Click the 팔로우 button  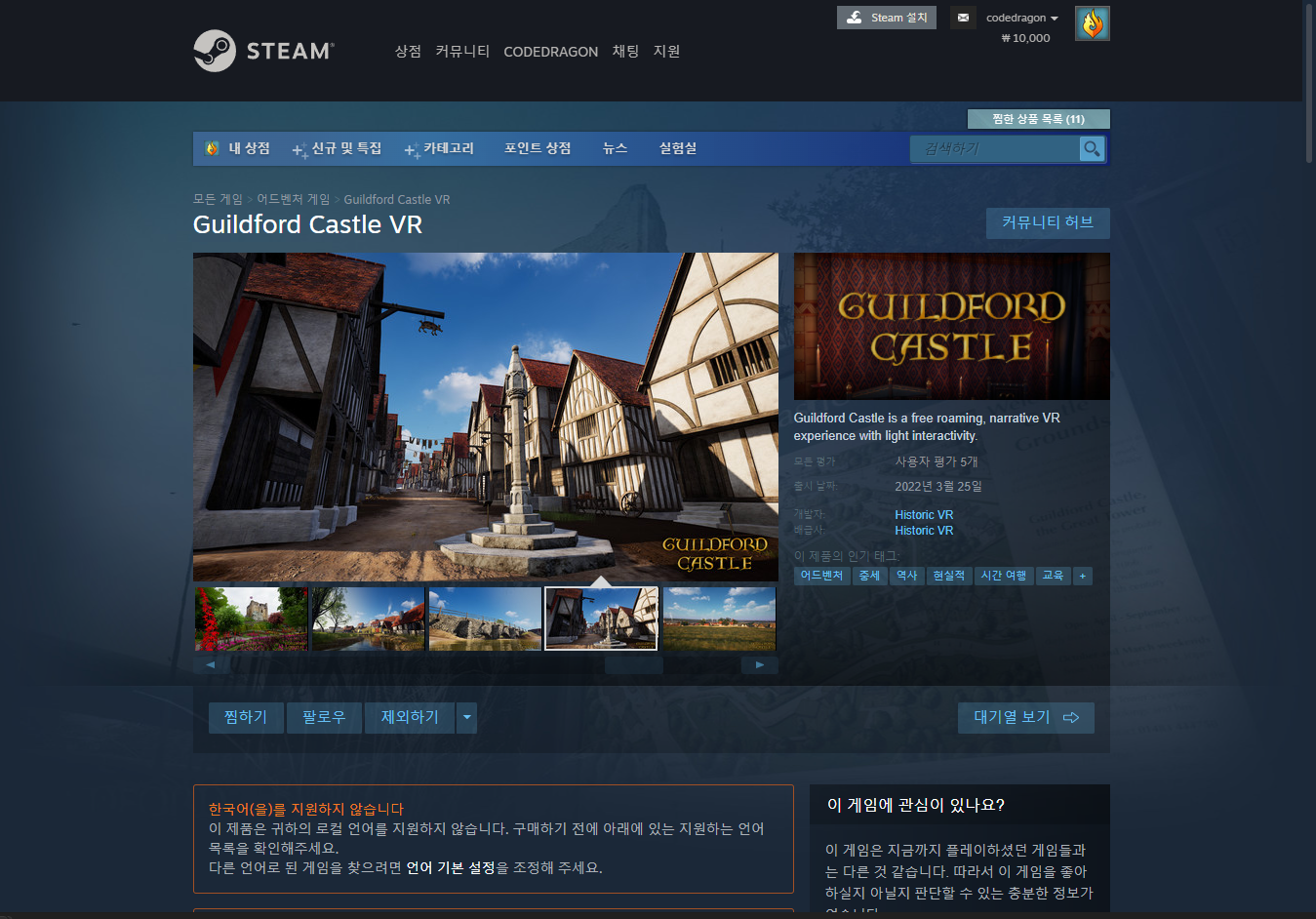click(324, 717)
